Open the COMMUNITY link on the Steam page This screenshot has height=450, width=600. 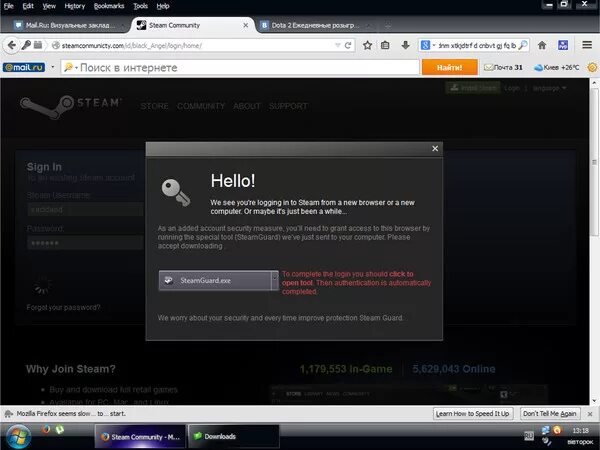[x=201, y=106]
